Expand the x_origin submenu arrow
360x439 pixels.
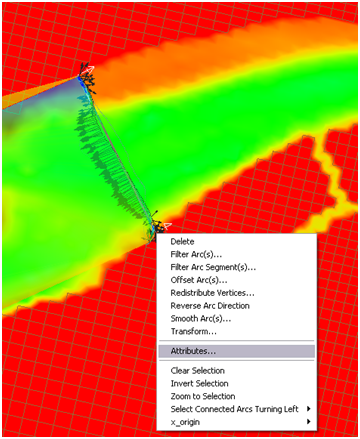point(309,422)
